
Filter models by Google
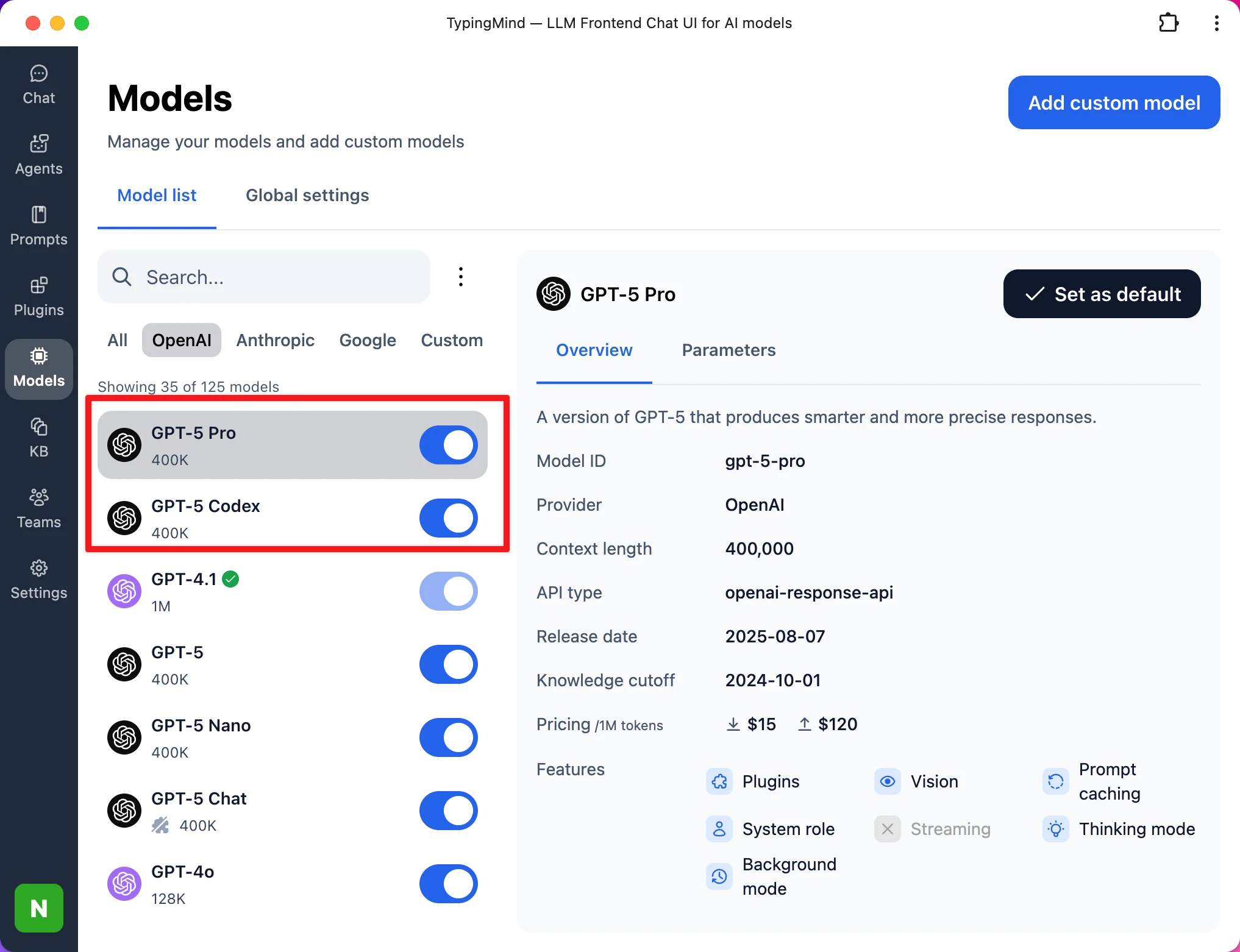coord(368,340)
